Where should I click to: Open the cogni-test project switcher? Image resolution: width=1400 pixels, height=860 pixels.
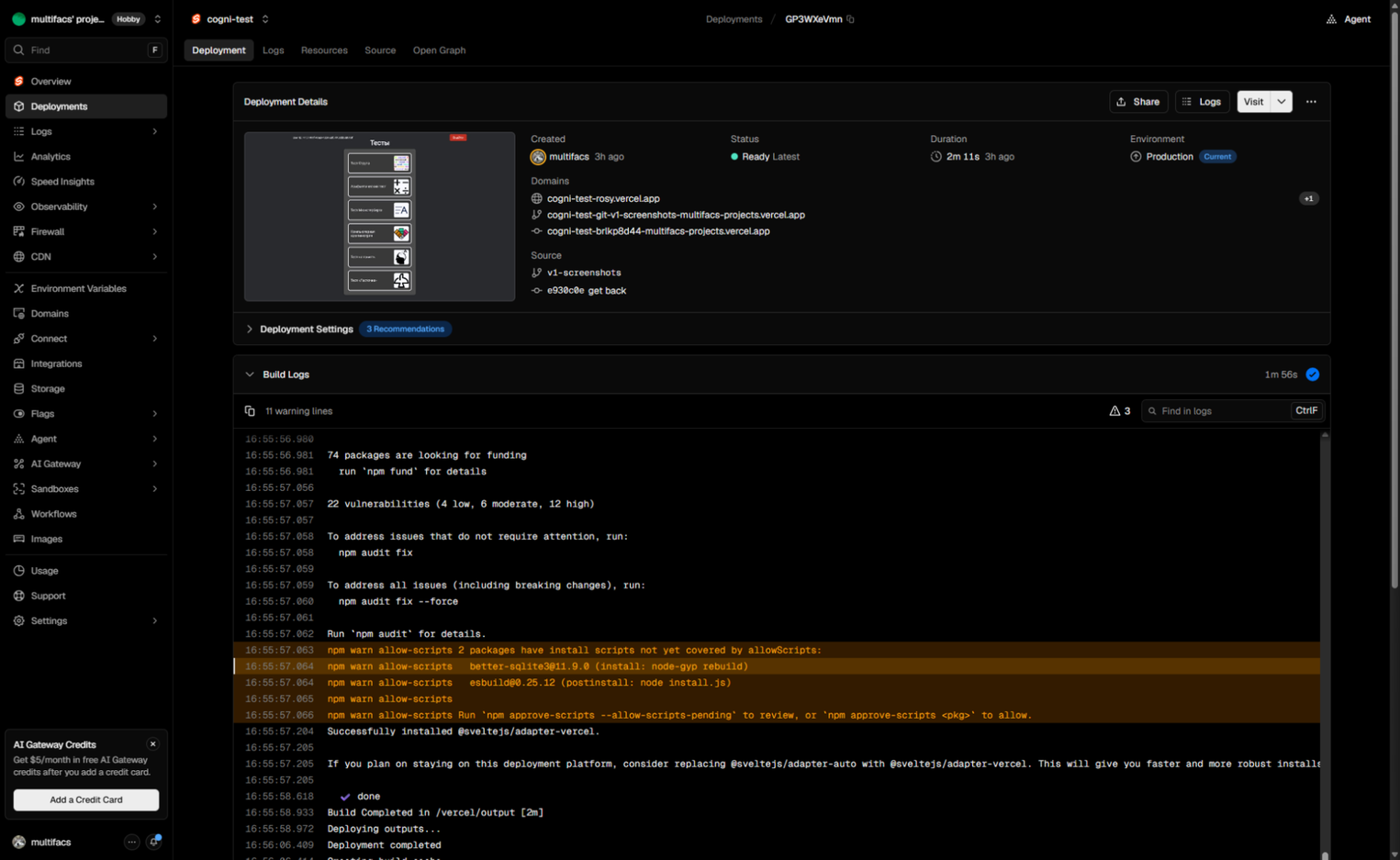(265, 19)
